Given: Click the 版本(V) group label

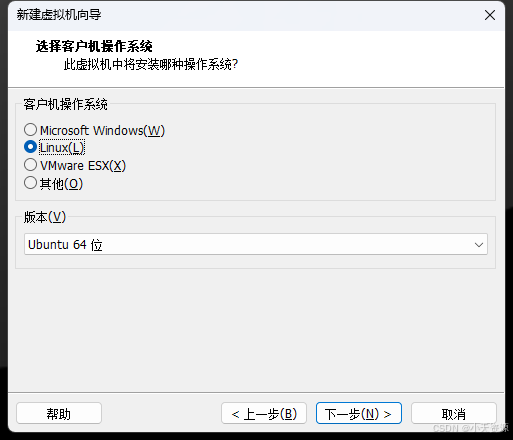Looking at the screenshot, I should tap(45, 217).
